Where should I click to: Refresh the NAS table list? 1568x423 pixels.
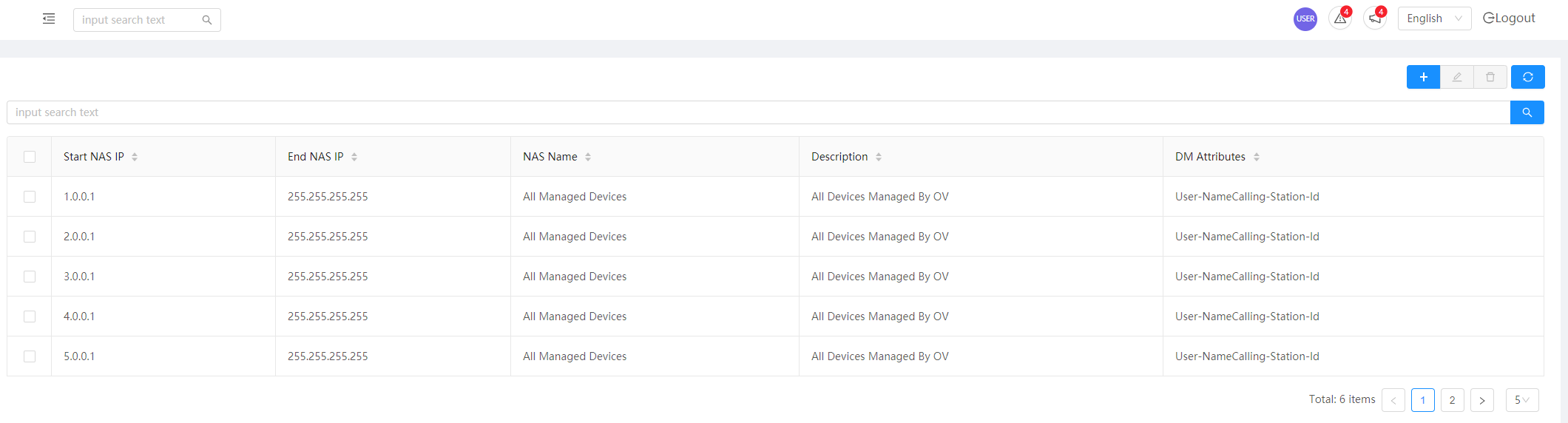click(1528, 77)
